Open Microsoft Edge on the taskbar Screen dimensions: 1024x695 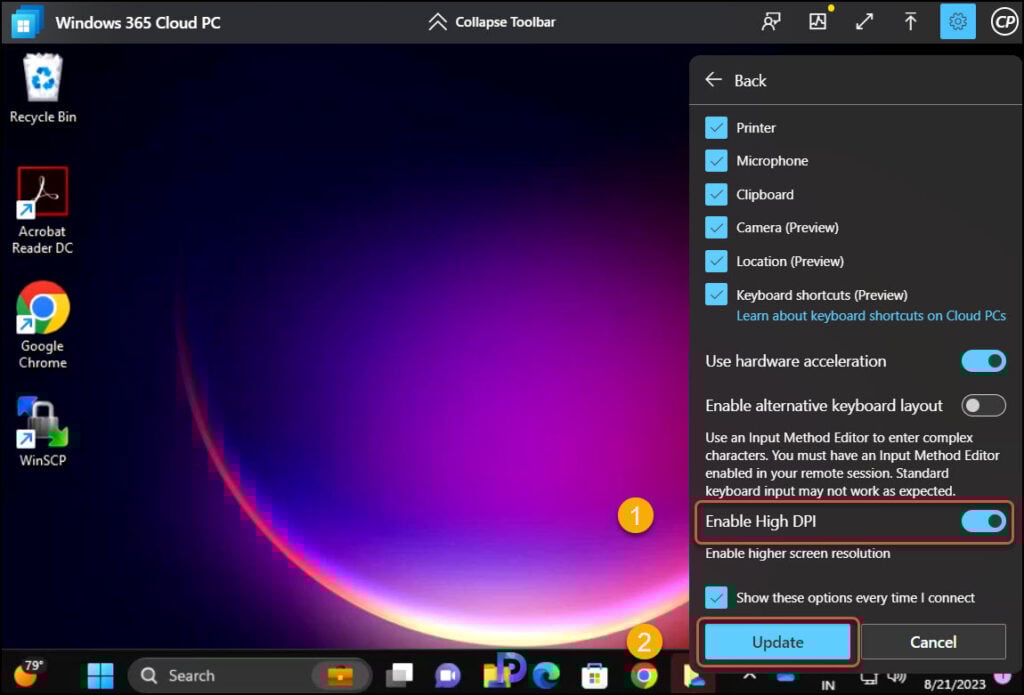[546, 675]
